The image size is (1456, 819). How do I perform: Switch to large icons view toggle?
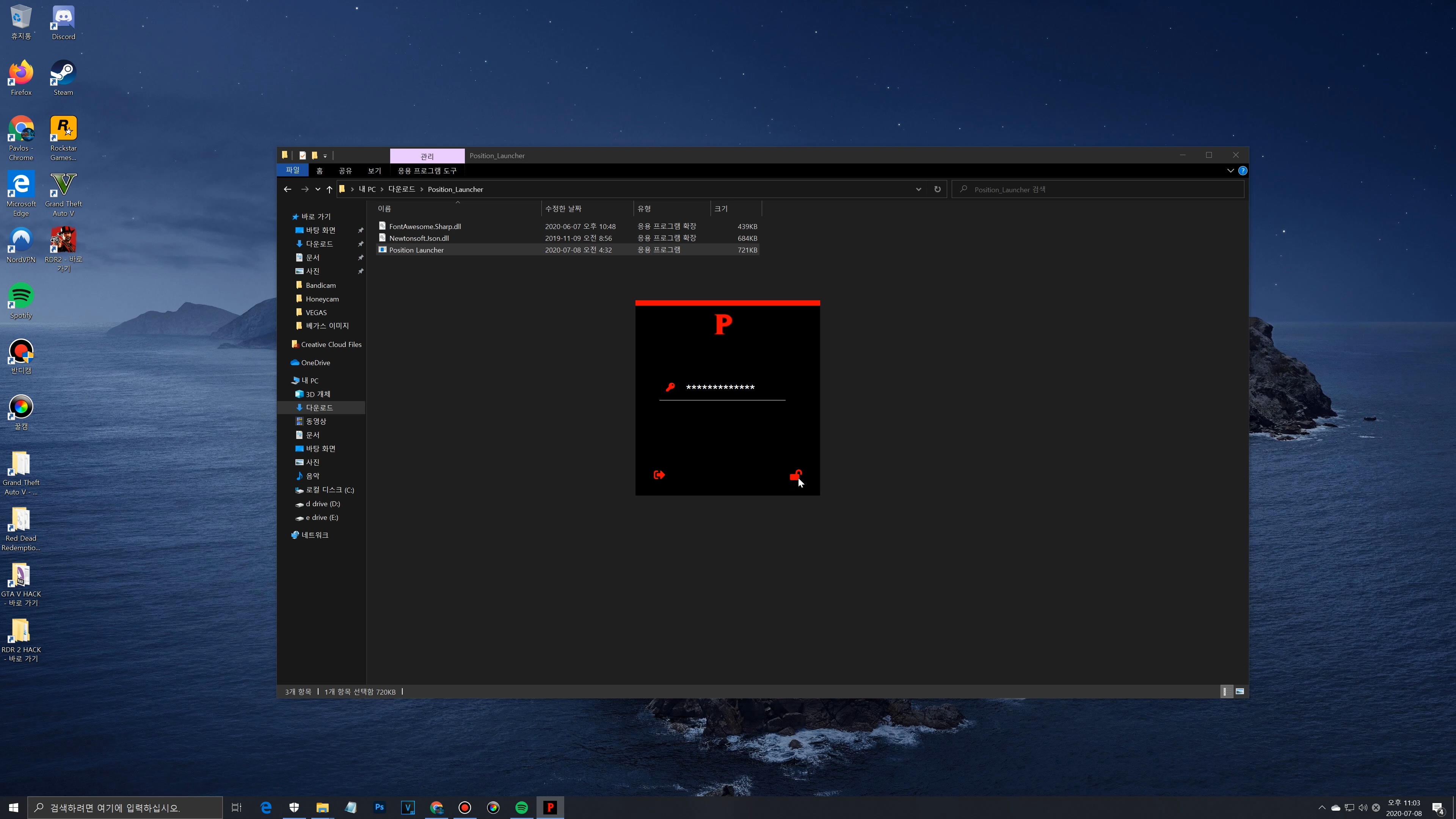pos(1239,691)
